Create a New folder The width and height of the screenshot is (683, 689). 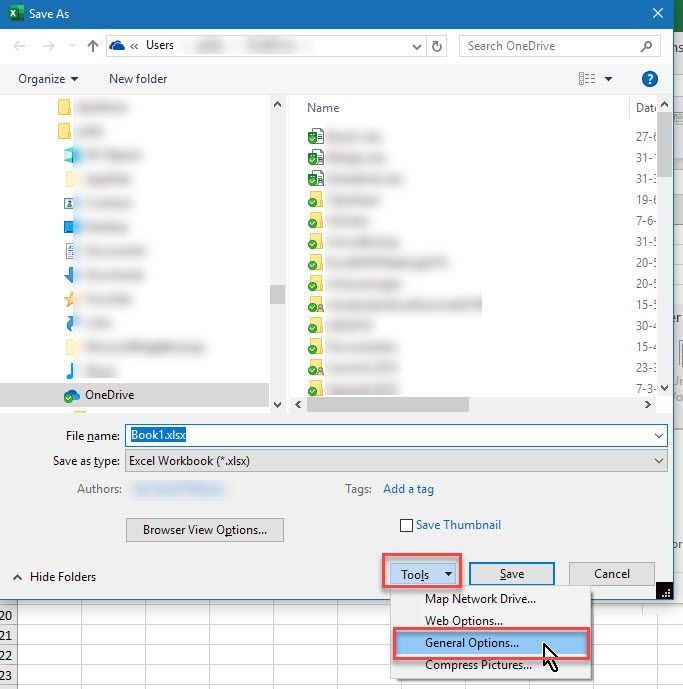(x=138, y=79)
